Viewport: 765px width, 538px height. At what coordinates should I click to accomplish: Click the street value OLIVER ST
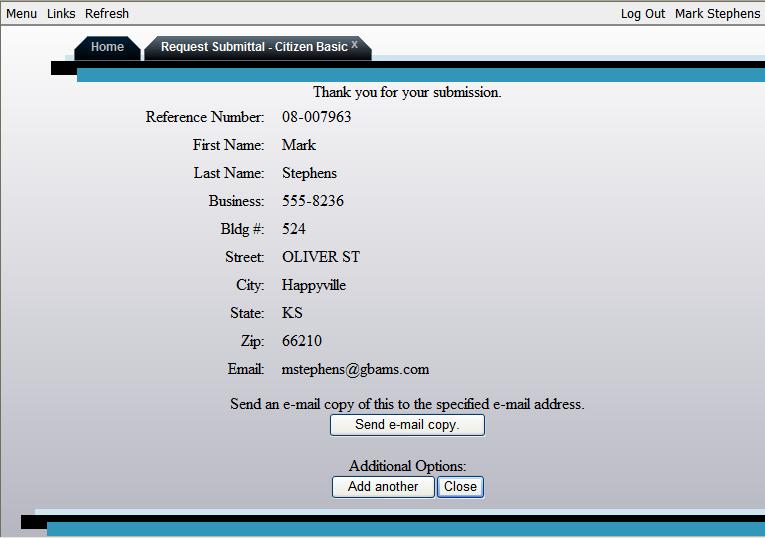[321, 257]
